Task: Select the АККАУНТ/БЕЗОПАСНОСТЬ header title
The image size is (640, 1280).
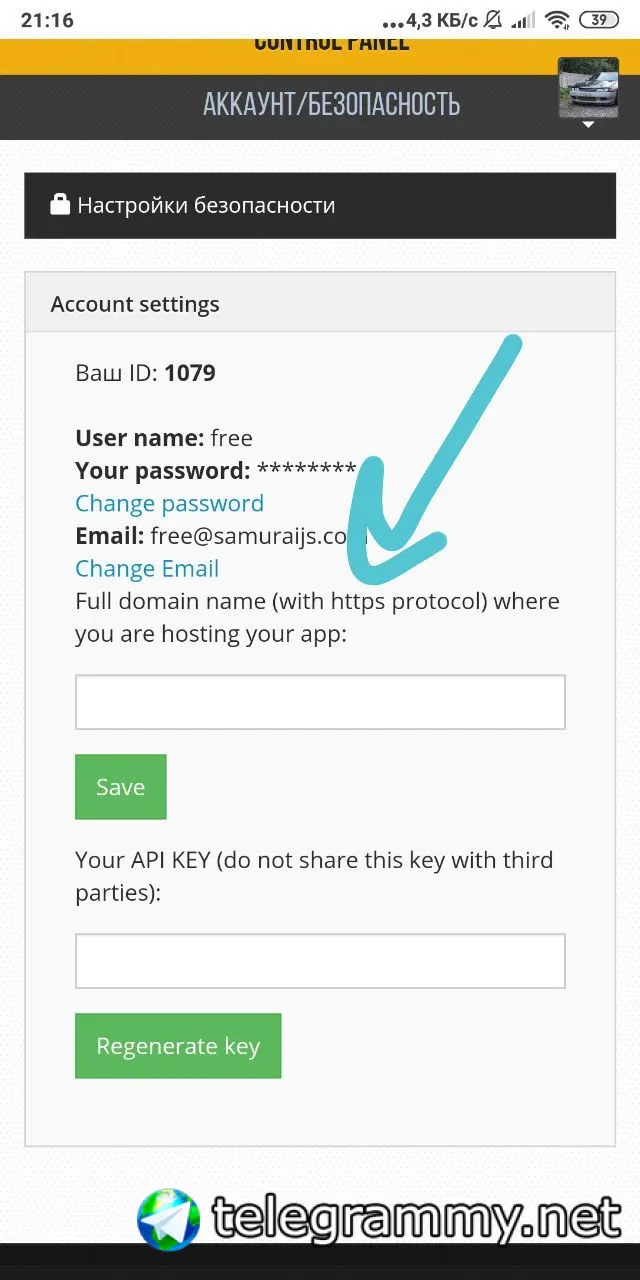Action: point(331,104)
